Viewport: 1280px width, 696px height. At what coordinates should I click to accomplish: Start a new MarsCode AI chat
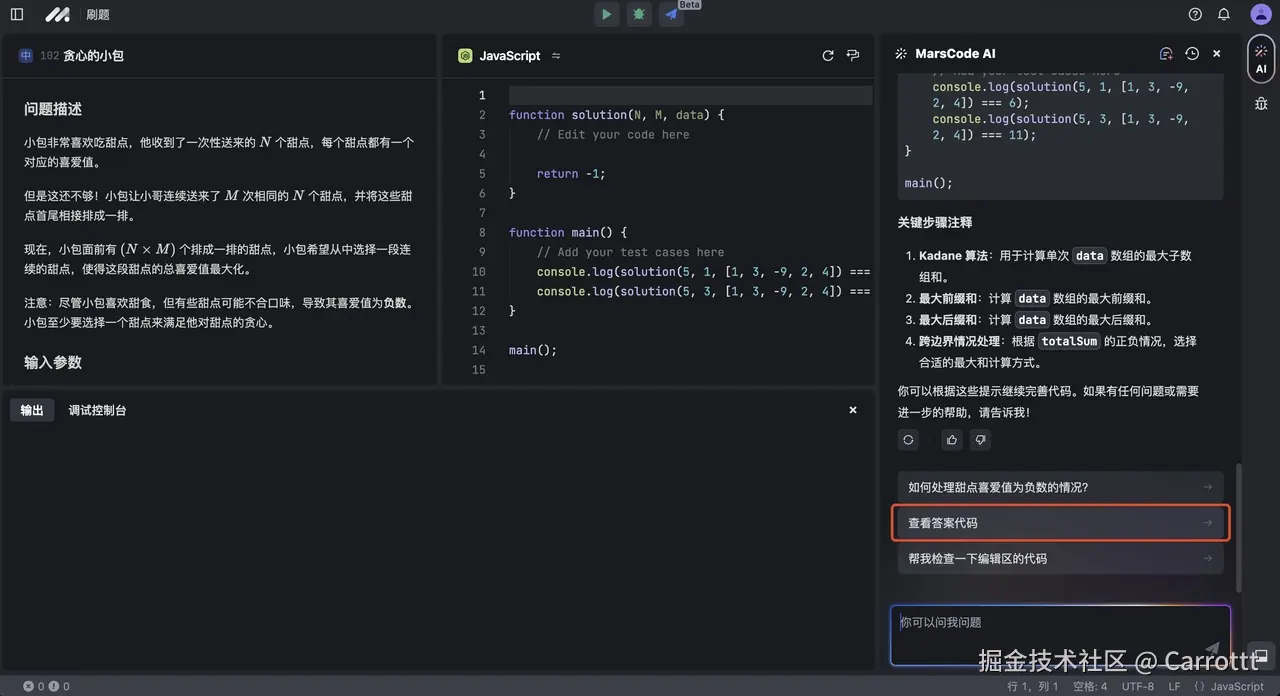pyautogui.click(x=1165, y=53)
